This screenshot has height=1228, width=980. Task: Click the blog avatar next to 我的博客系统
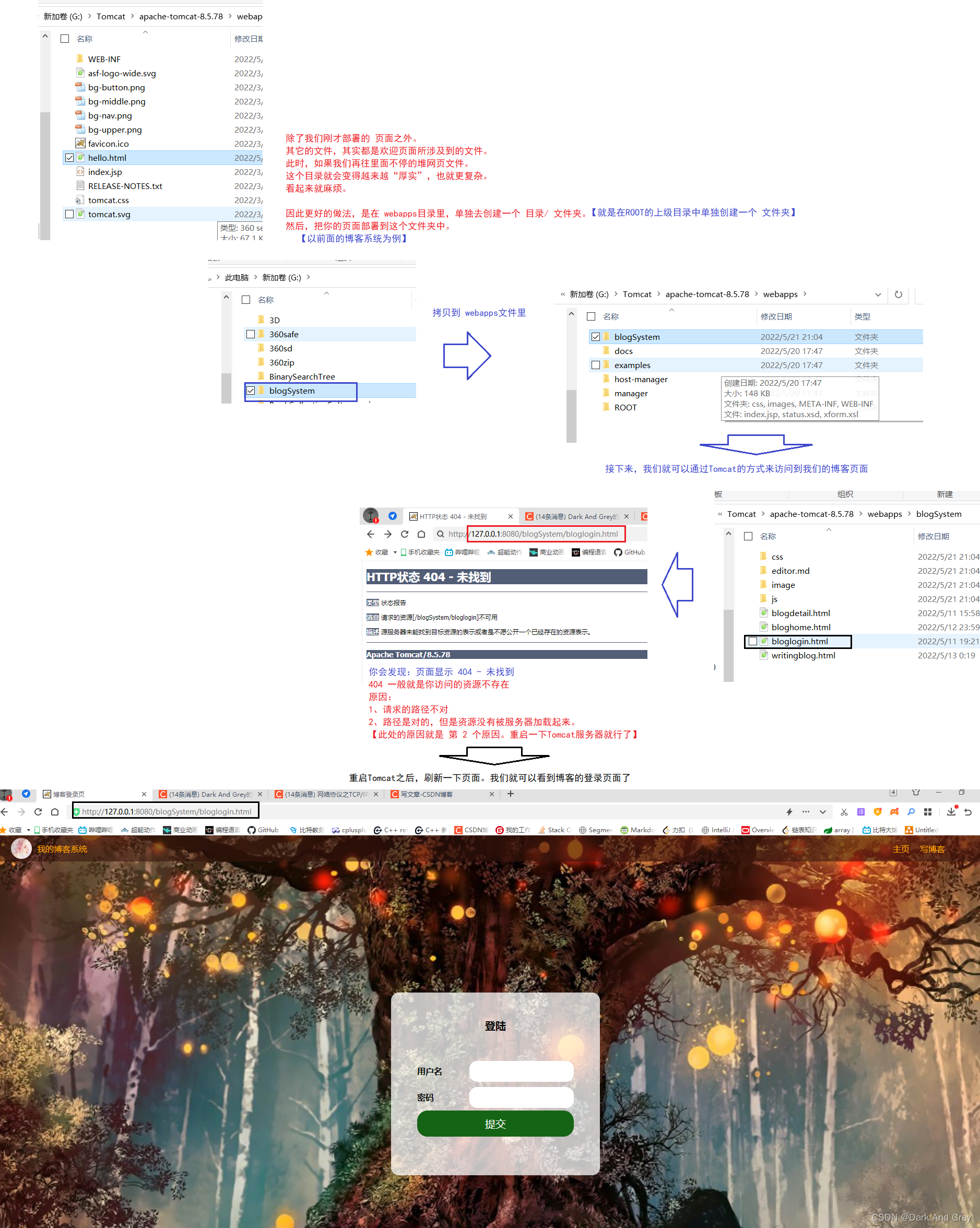[21, 848]
